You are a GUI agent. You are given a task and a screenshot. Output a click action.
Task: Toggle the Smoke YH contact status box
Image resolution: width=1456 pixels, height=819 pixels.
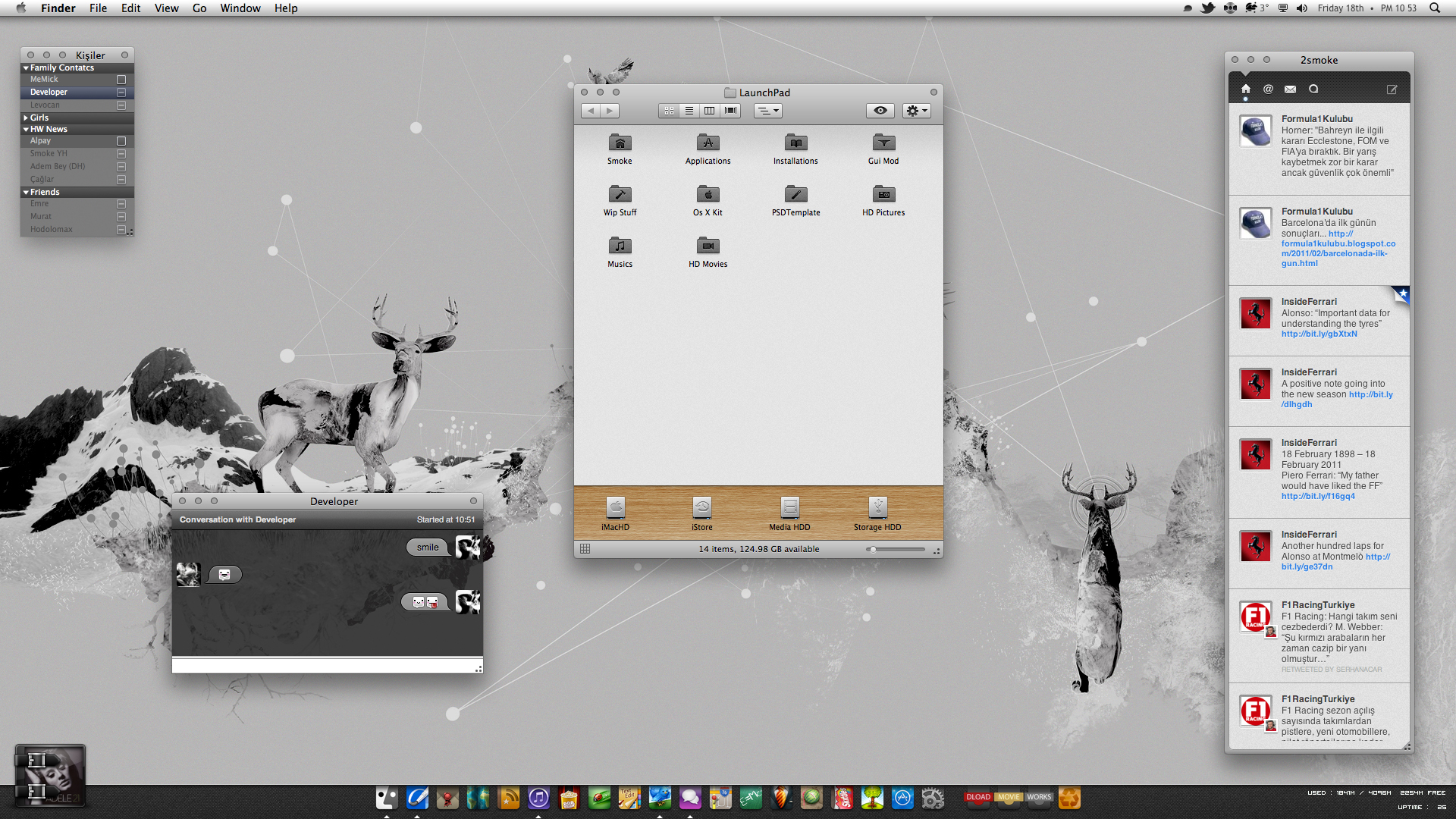[121, 154]
